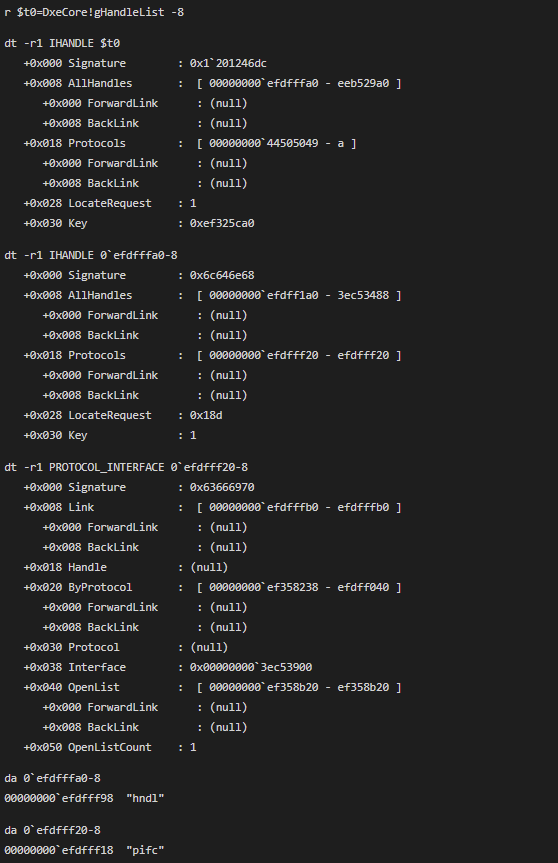Select 'dt -r1 IHANDLE 0`efdfffa0-8' line
This screenshot has width=558, height=863.
(91, 255)
